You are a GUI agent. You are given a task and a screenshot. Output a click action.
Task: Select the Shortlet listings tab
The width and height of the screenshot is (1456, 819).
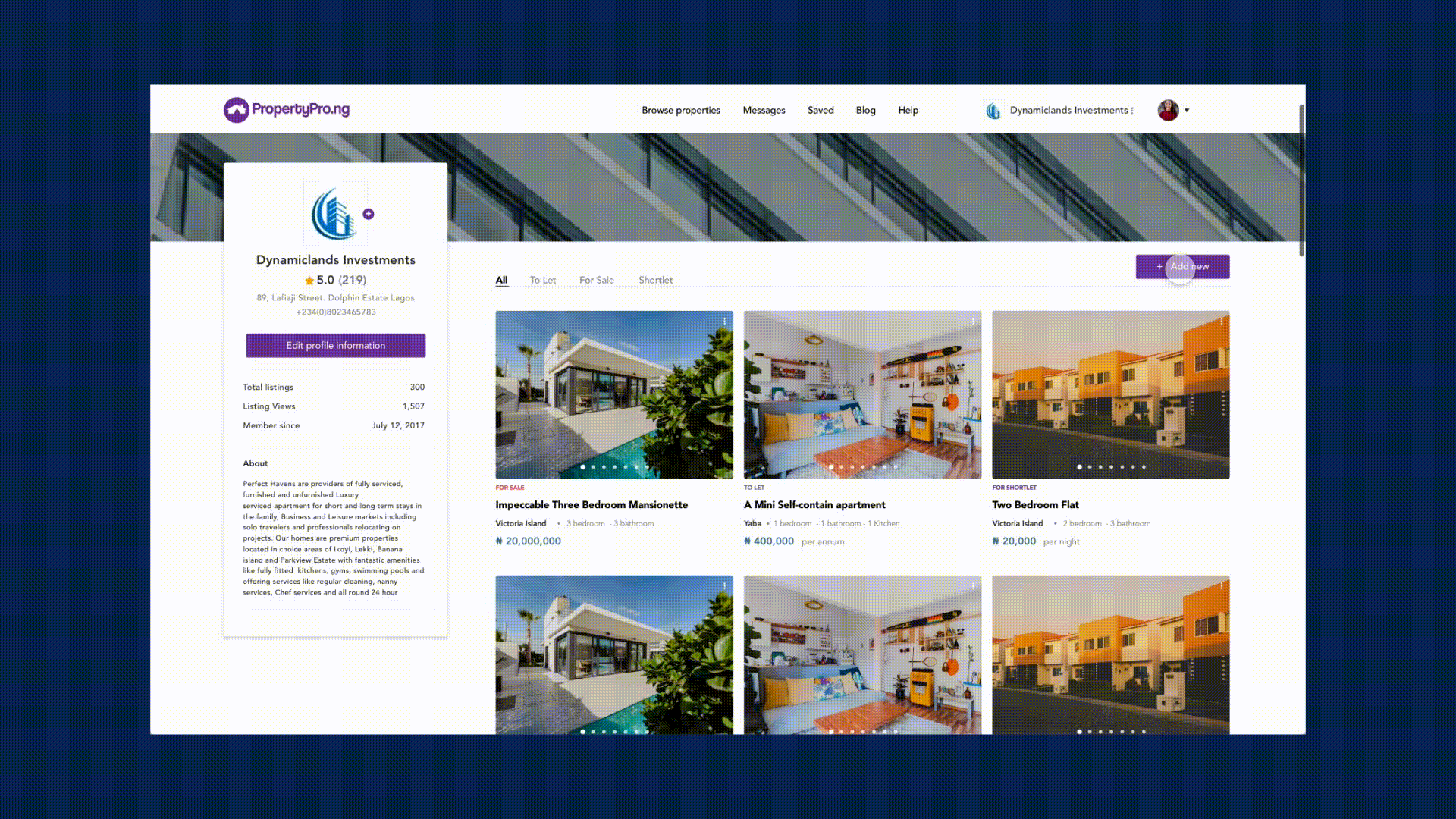655,280
